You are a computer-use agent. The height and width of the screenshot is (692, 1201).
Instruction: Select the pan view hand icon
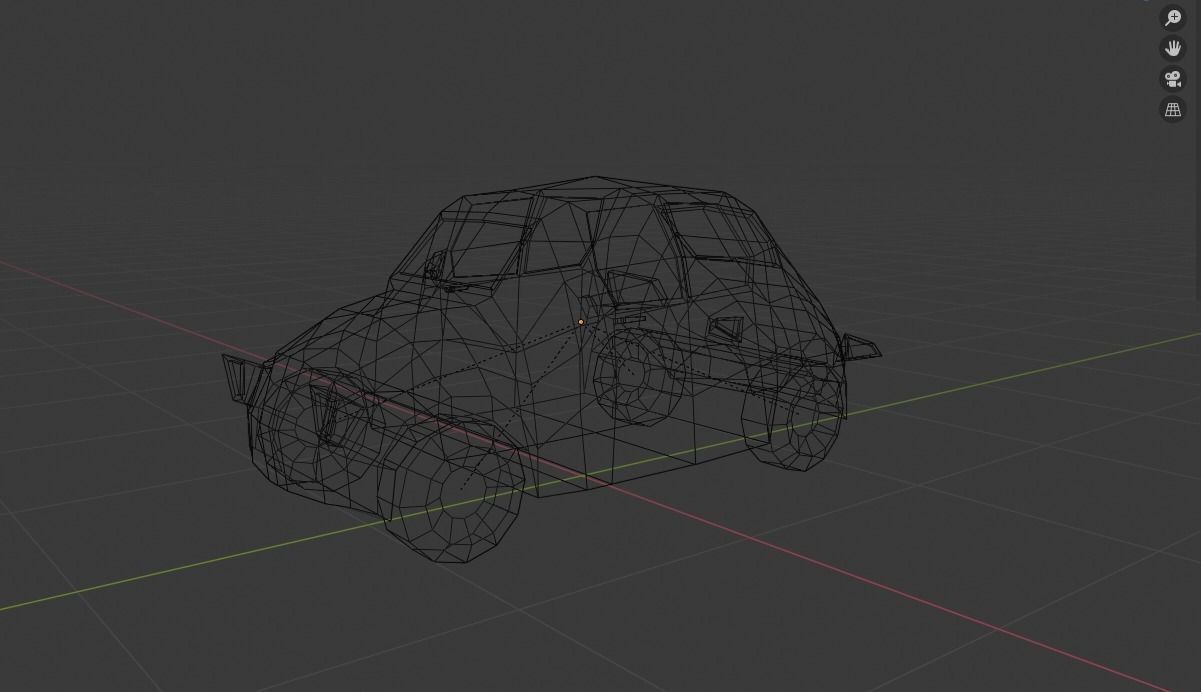[x=1173, y=48]
